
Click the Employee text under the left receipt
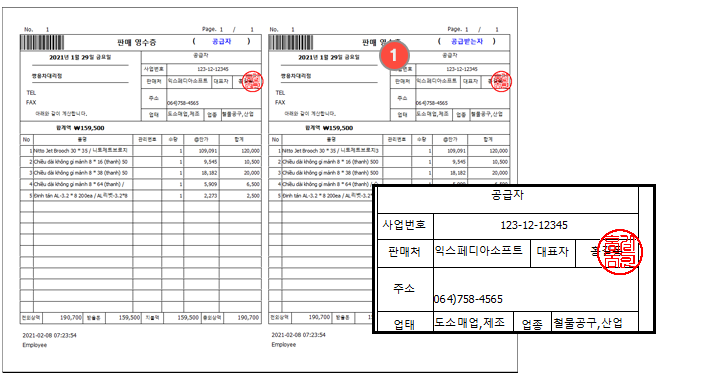[x=35, y=345]
